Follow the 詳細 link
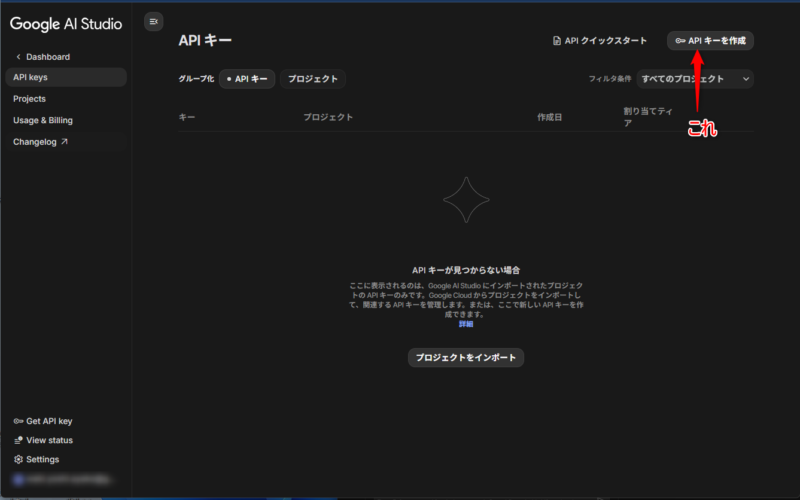Viewport: 800px width, 500px height. [466, 324]
